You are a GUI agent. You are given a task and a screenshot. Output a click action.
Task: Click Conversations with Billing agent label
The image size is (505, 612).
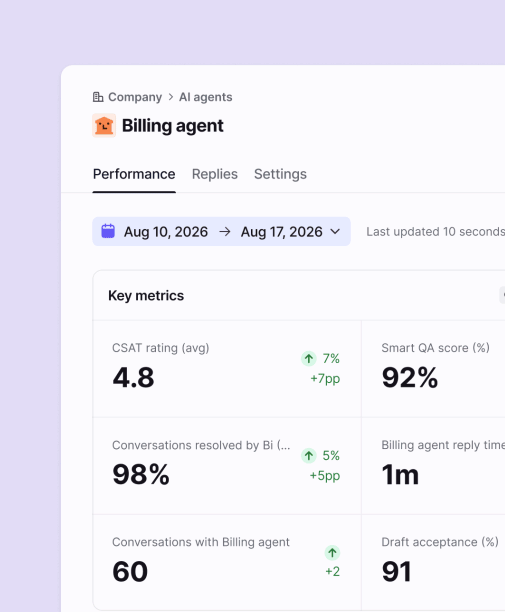click(201, 542)
